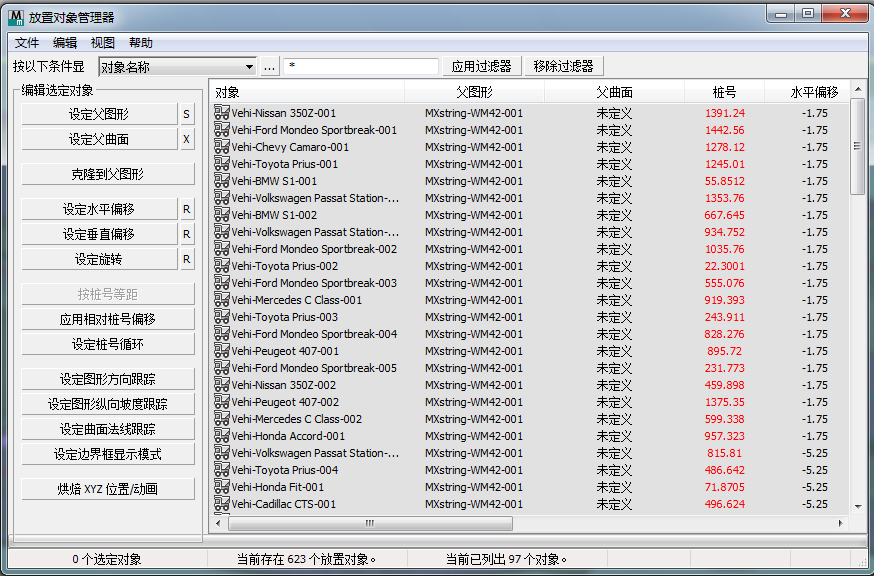Viewport: 874px width, 576px height.
Task: Open the 编辑 menu
Action: [65, 43]
